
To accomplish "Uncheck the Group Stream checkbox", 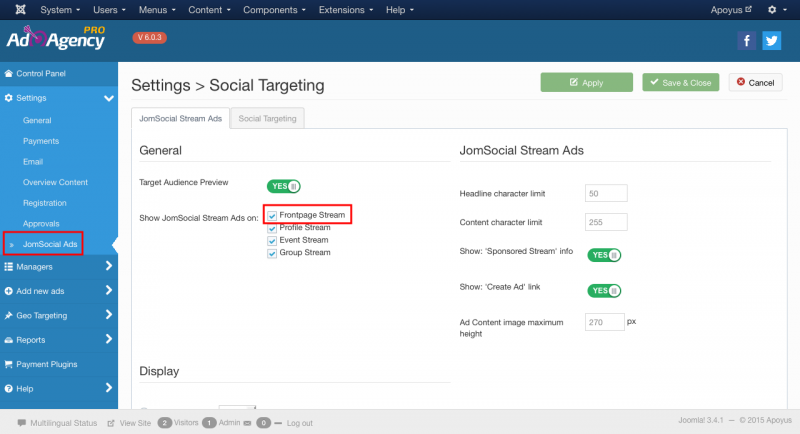I will 272,253.
